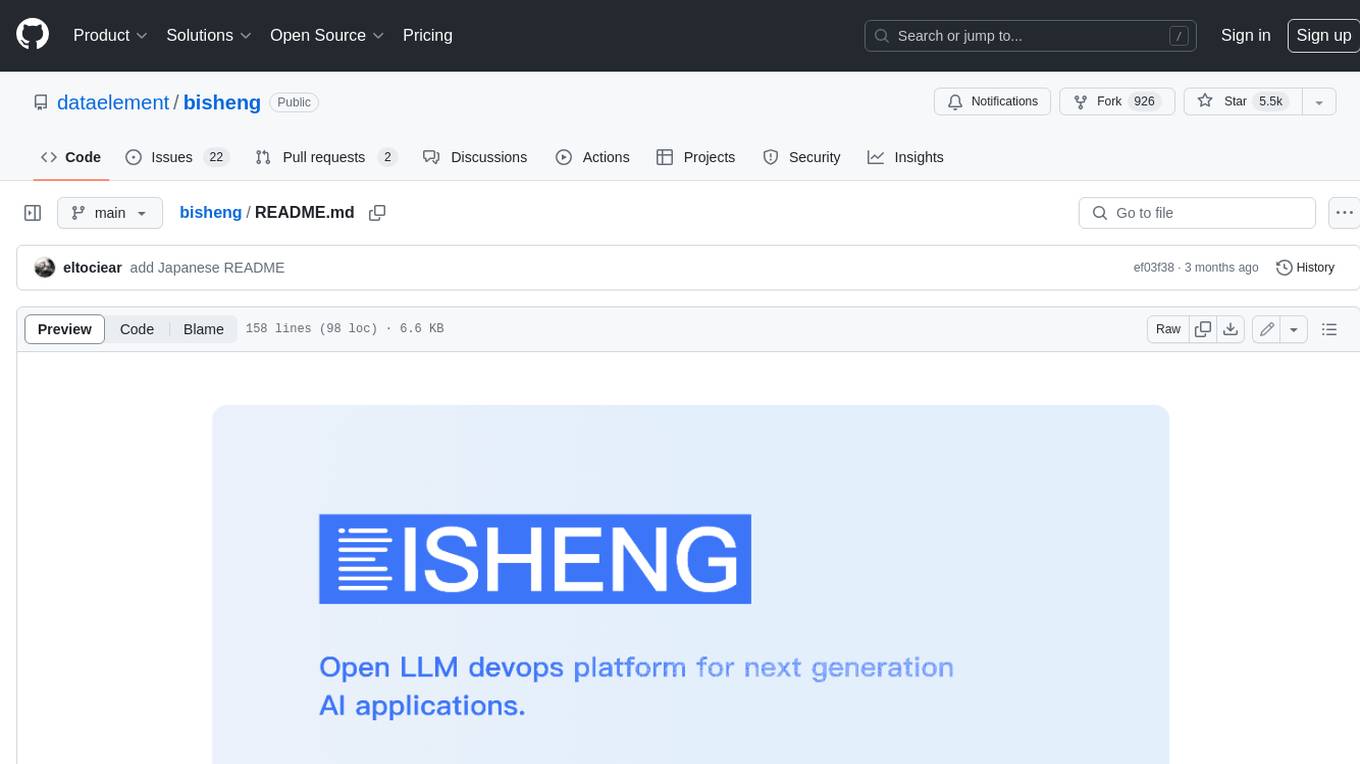Image resolution: width=1360 pixels, height=764 pixels.
Task: Open the dataelement owner link
Action: coord(113,102)
